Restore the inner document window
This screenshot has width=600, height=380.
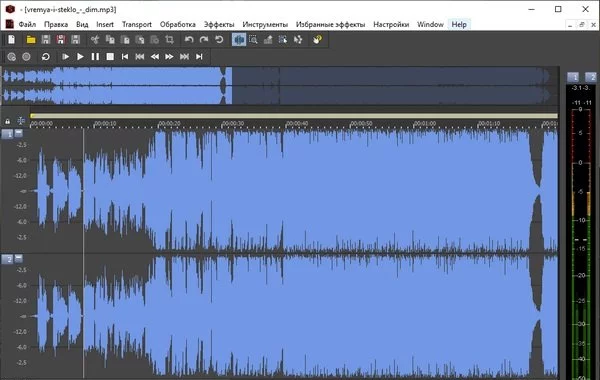[582, 24]
